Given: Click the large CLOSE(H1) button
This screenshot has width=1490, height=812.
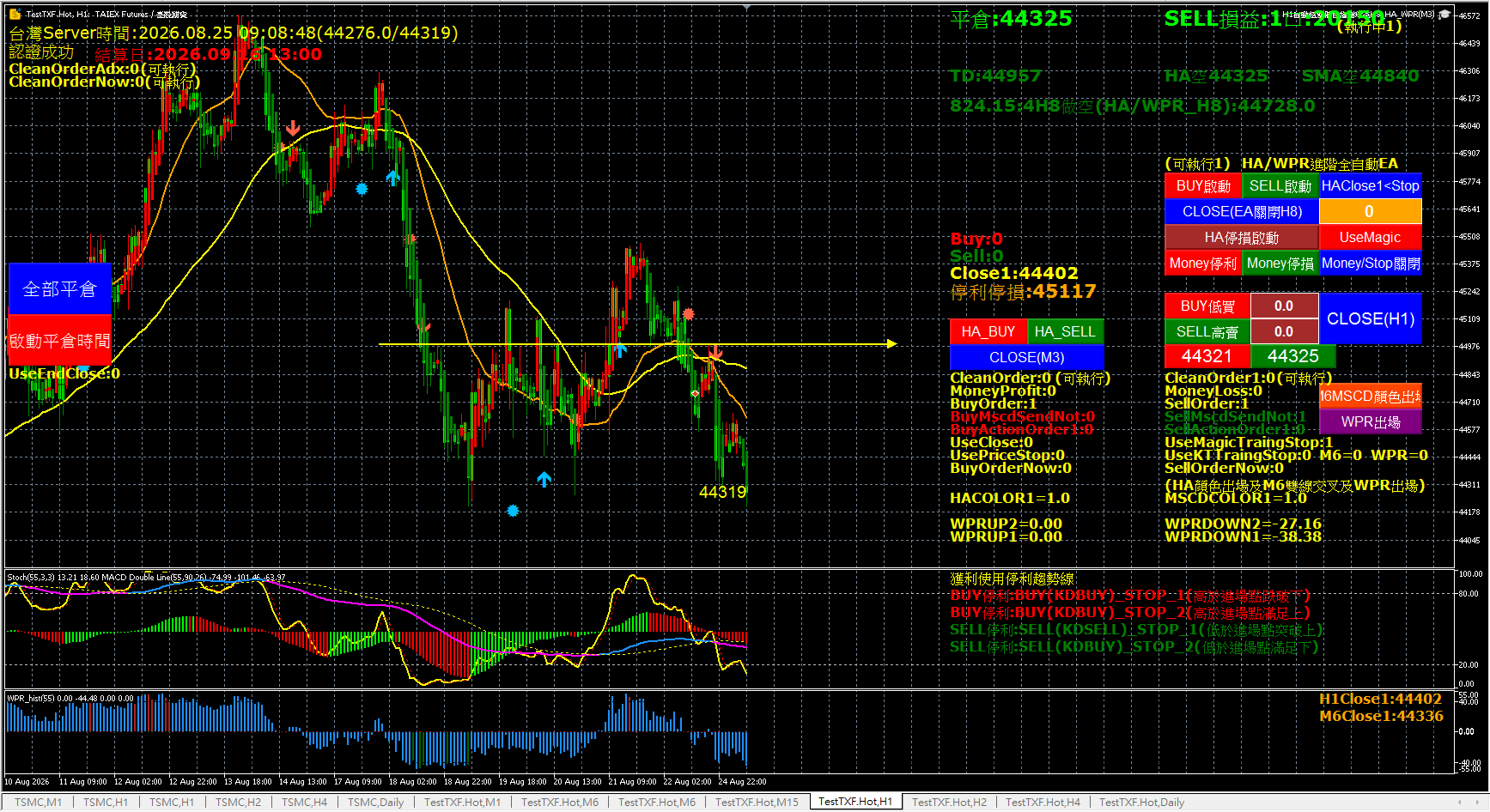Looking at the screenshot, I should click(x=1370, y=319).
